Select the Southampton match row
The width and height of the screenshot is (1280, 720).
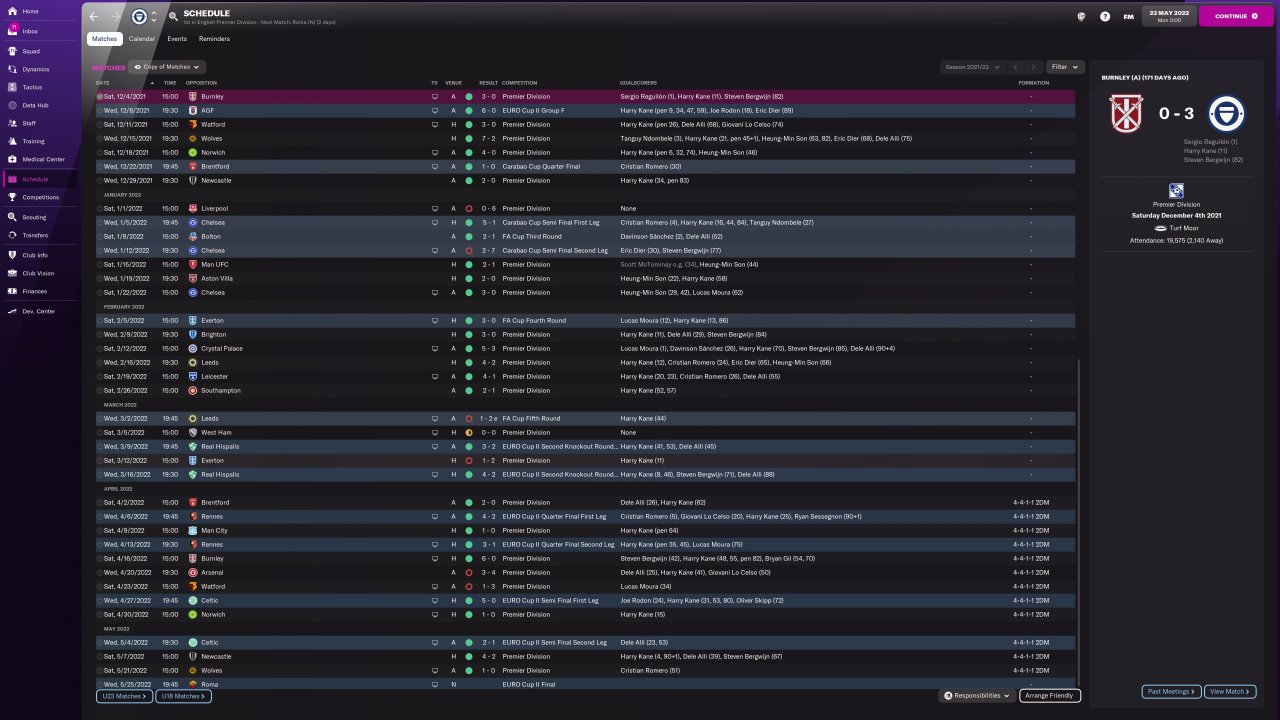[585, 390]
